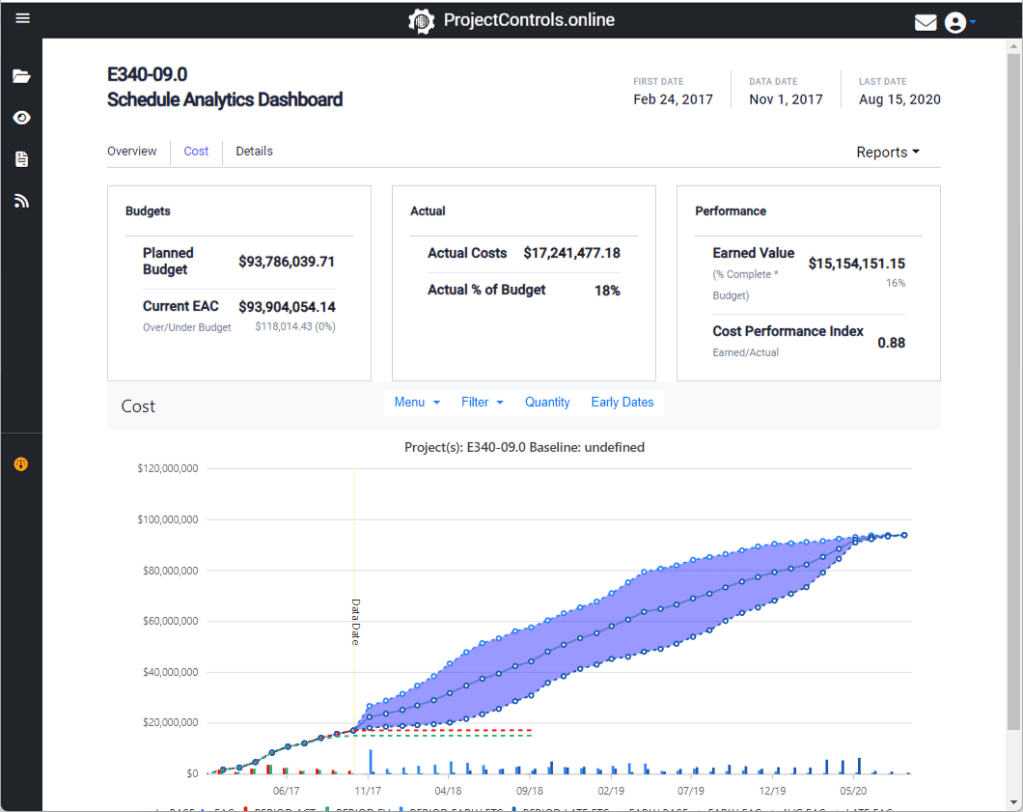The height and width of the screenshot is (812, 1023).
Task: Open the mail envelope icon
Action: point(925,22)
